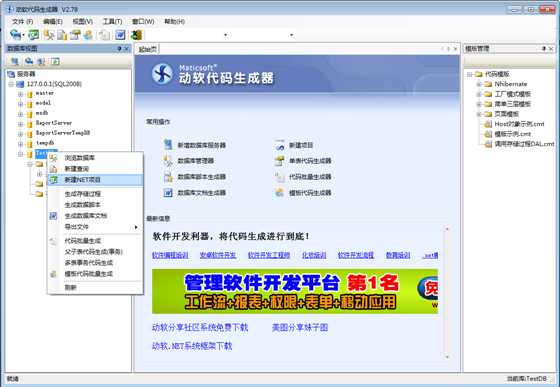Click the 模板代码生成器 icon on start page

point(279,193)
